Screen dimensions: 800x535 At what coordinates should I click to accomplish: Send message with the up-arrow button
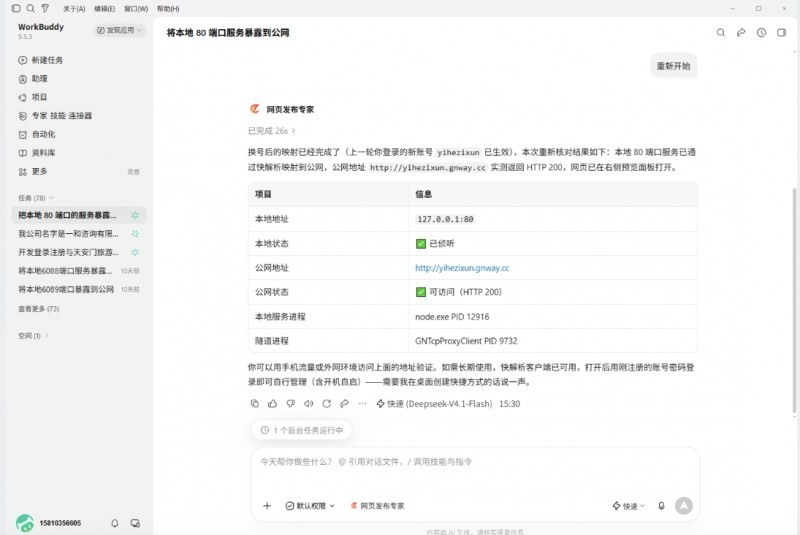(x=684, y=506)
